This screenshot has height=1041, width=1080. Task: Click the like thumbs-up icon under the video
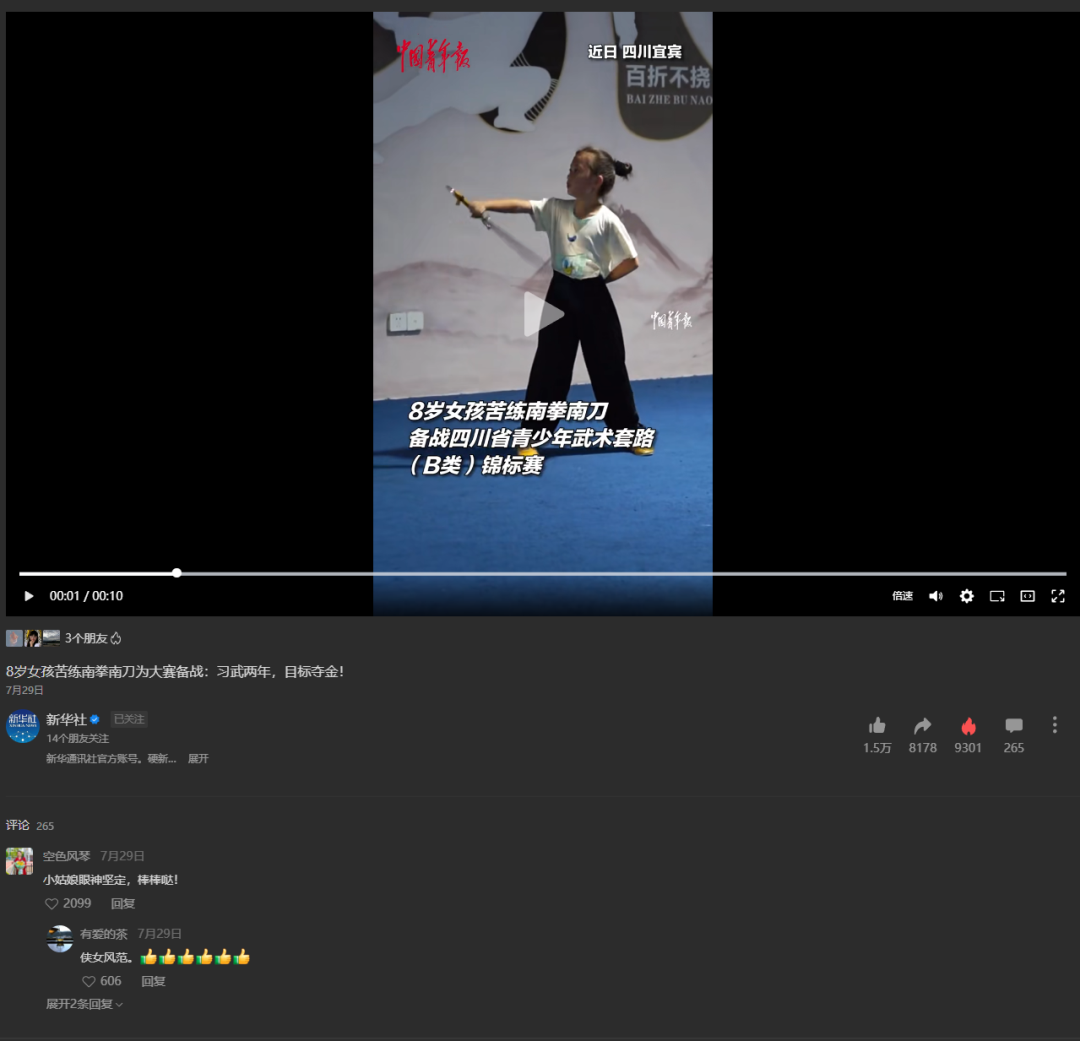pyautogui.click(x=877, y=724)
